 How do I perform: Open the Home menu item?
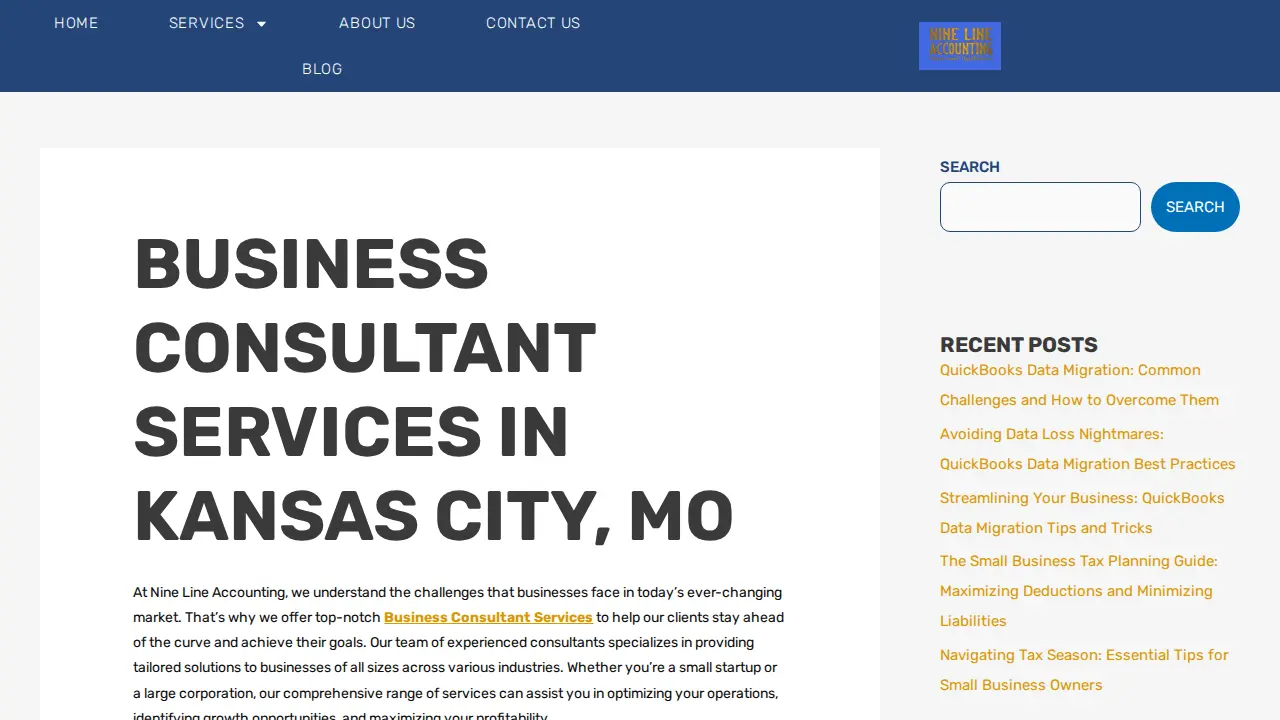76,23
